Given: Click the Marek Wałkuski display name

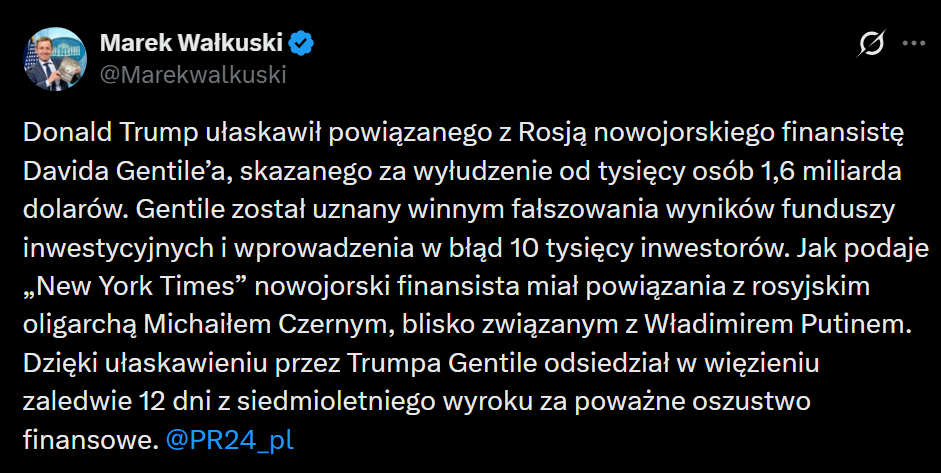Looking at the screenshot, I should 191,43.
